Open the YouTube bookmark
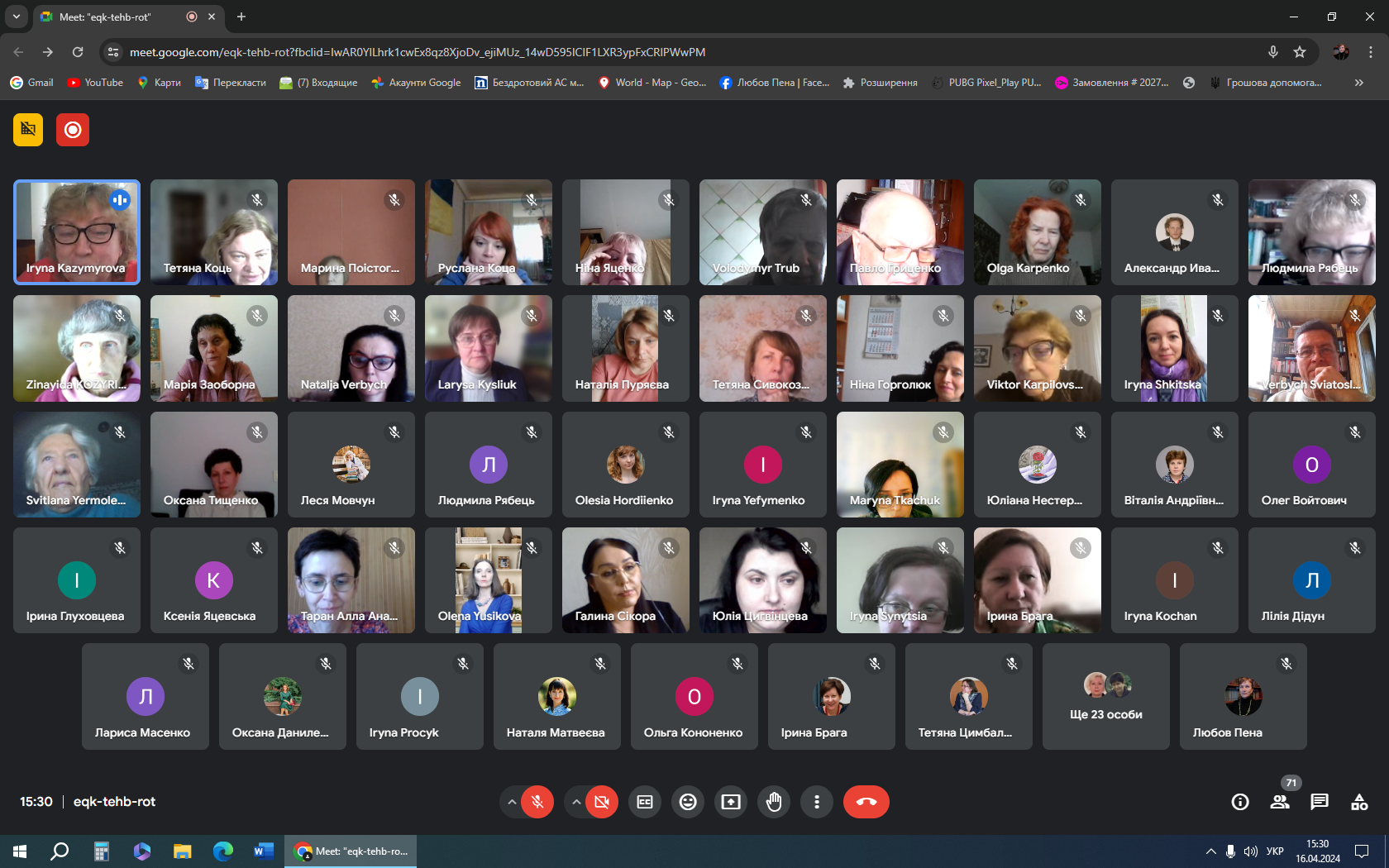The image size is (1389, 868). pos(95,83)
